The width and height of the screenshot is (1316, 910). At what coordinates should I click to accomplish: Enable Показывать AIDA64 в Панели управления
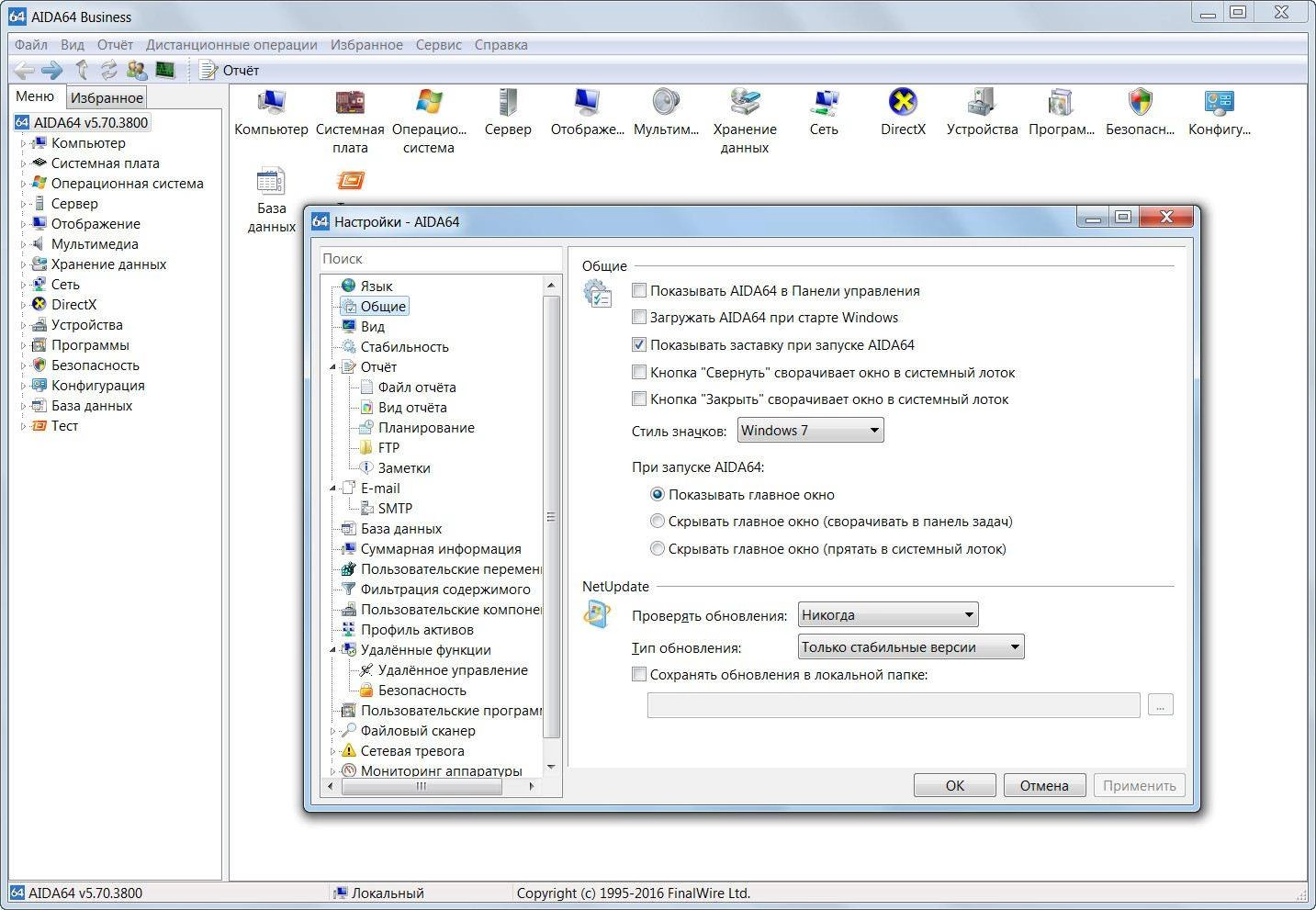click(x=639, y=290)
